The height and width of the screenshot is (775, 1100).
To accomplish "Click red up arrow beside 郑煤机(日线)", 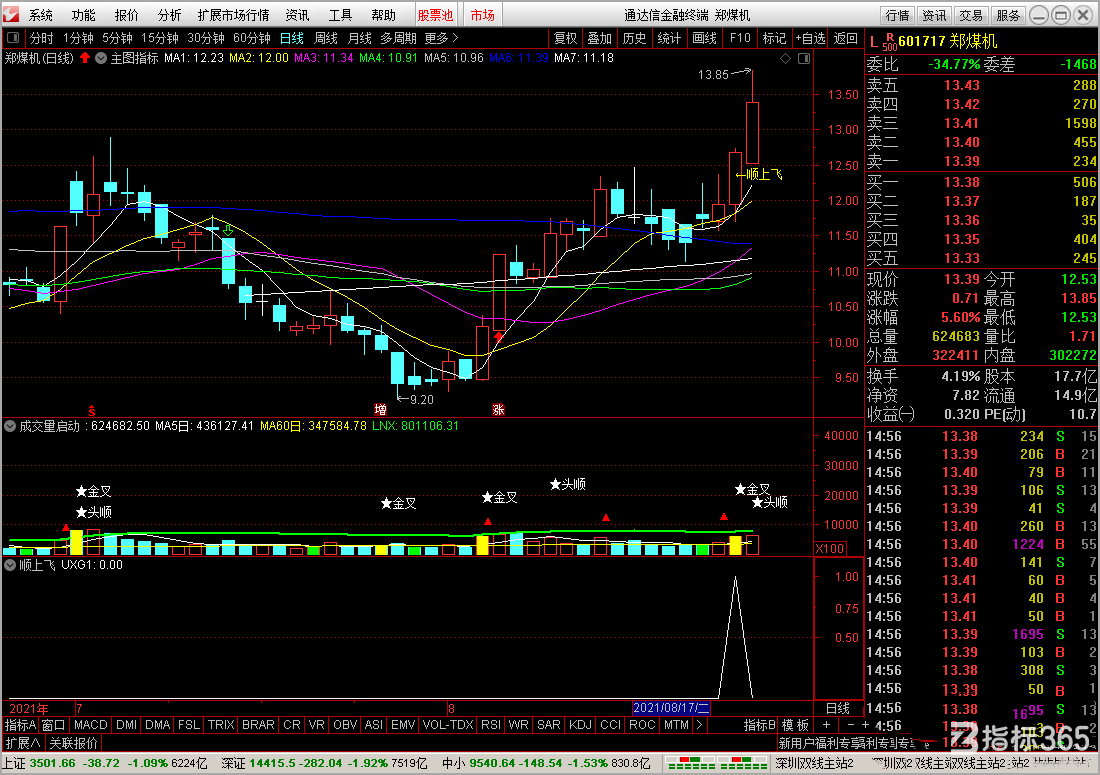I will (85, 58).
